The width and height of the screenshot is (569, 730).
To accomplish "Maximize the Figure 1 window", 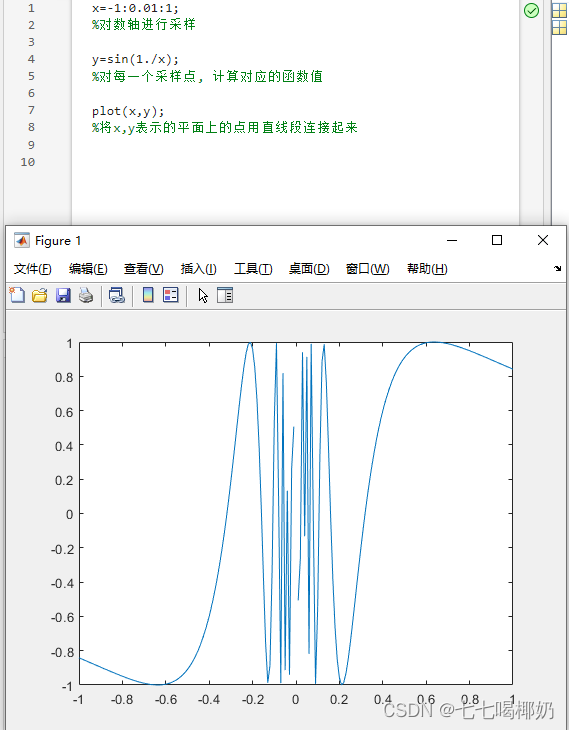I will point(497,240).
